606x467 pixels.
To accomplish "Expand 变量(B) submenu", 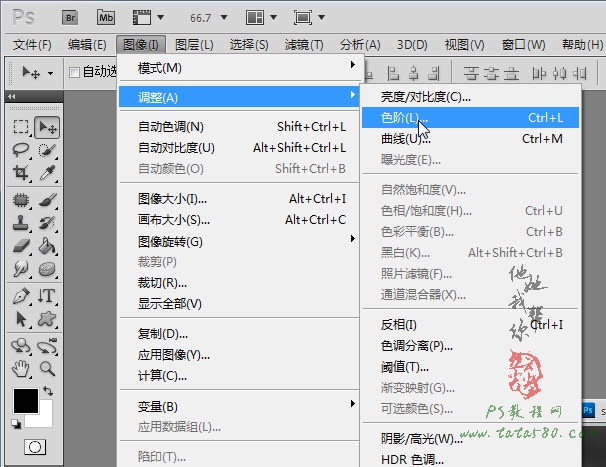I will click(239, 406).
